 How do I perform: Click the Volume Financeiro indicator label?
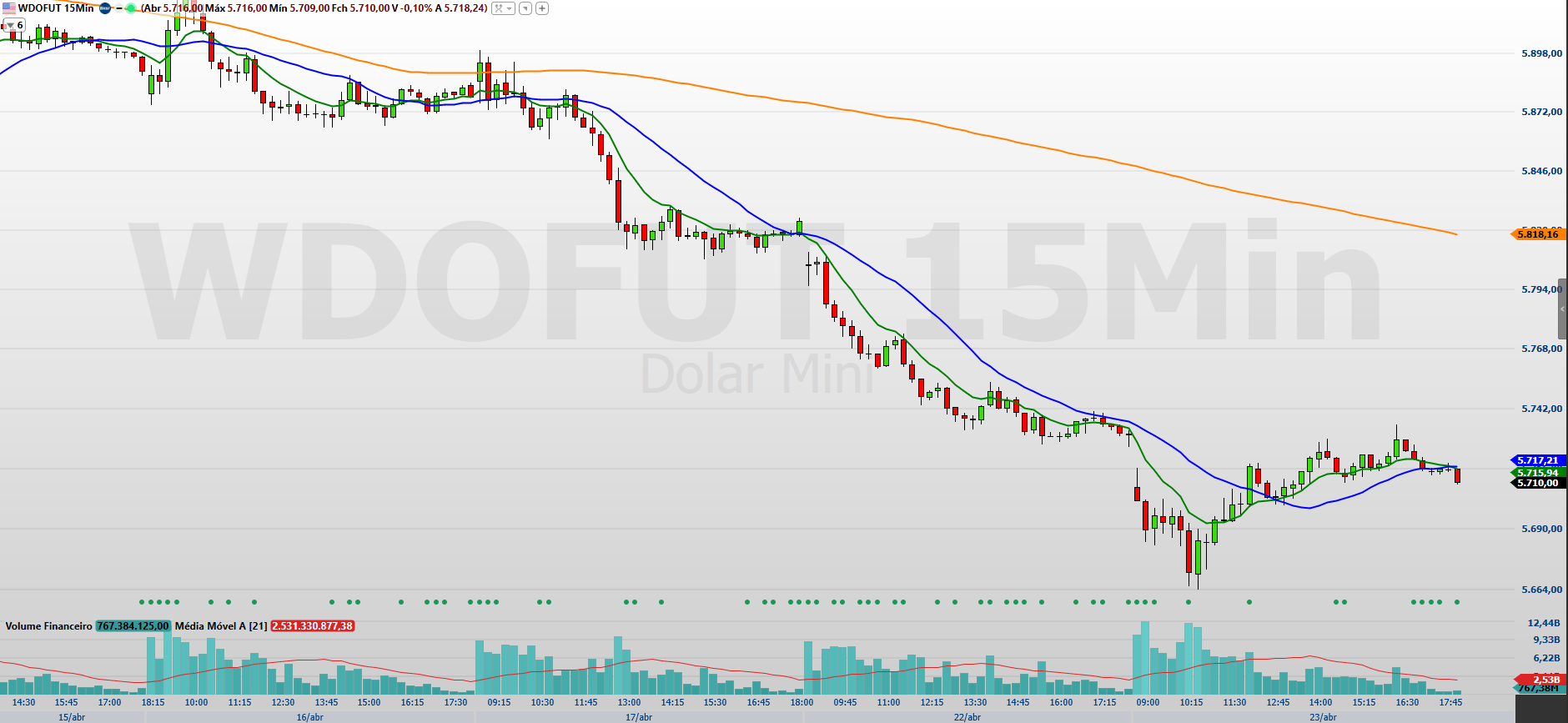[x=48, y=626]
